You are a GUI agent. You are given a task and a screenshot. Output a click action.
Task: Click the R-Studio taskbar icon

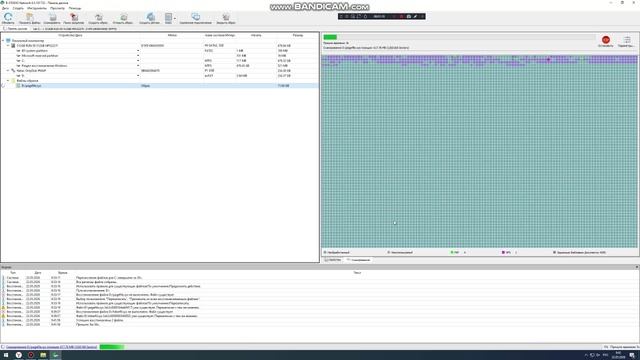pyautogui.click(x=55, y=355)
